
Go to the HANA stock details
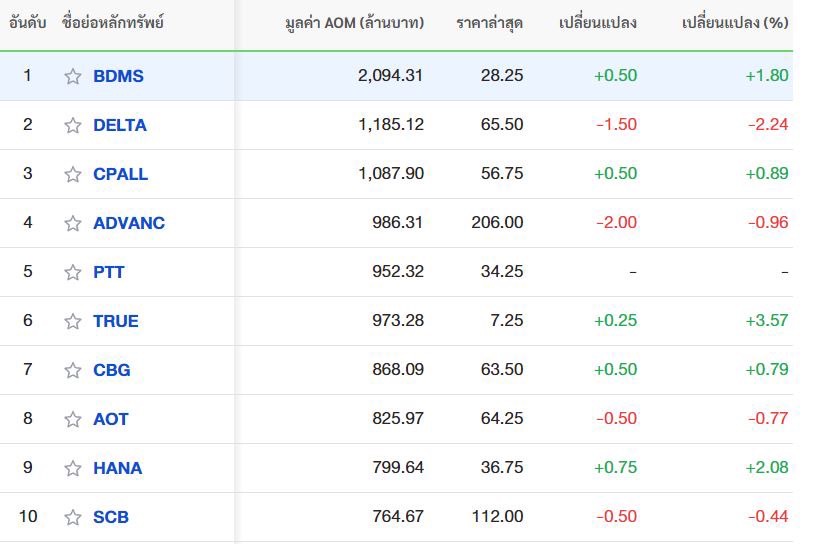tap(117, 468)
